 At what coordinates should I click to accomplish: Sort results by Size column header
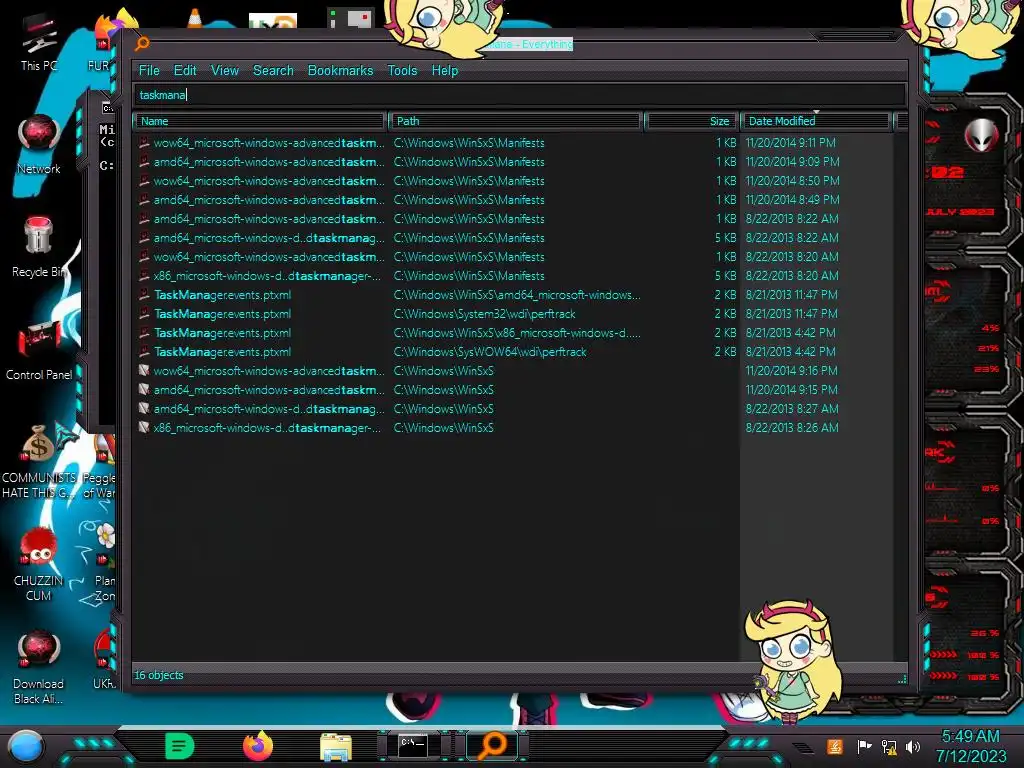pyautogui.click(x=692, y=121)
